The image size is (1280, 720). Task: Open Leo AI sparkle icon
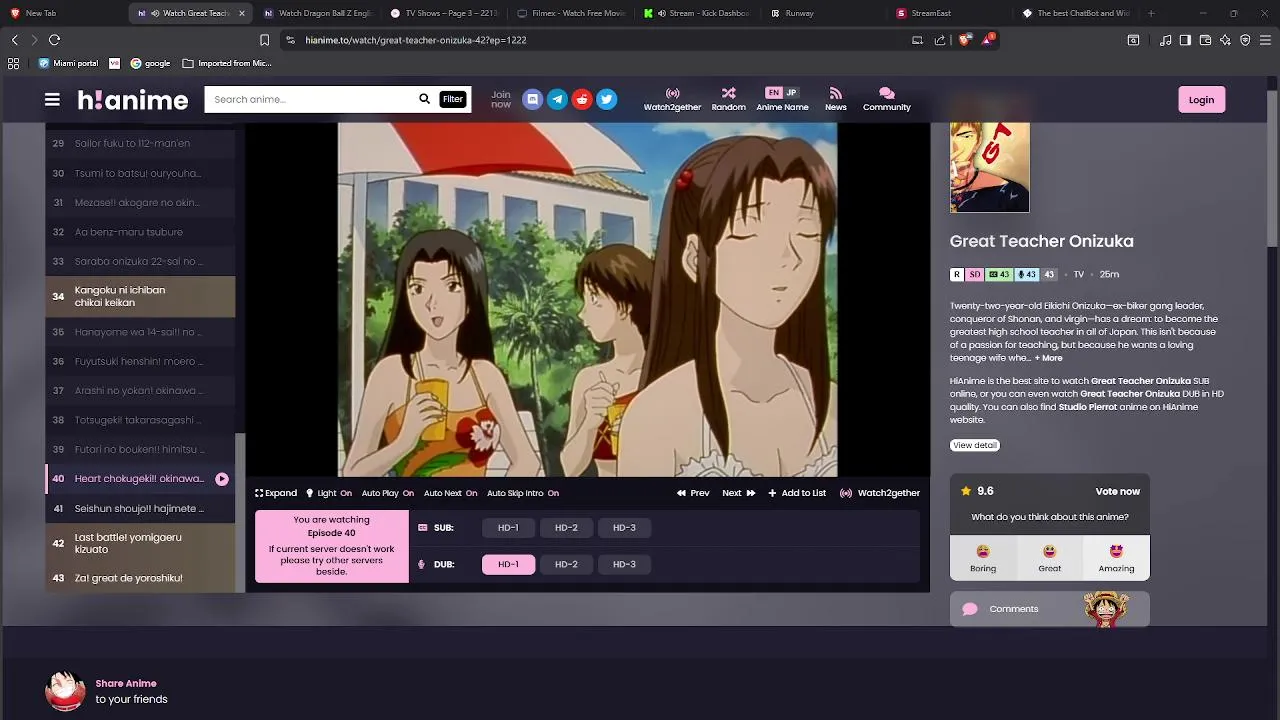click(x=1226, y=40)
